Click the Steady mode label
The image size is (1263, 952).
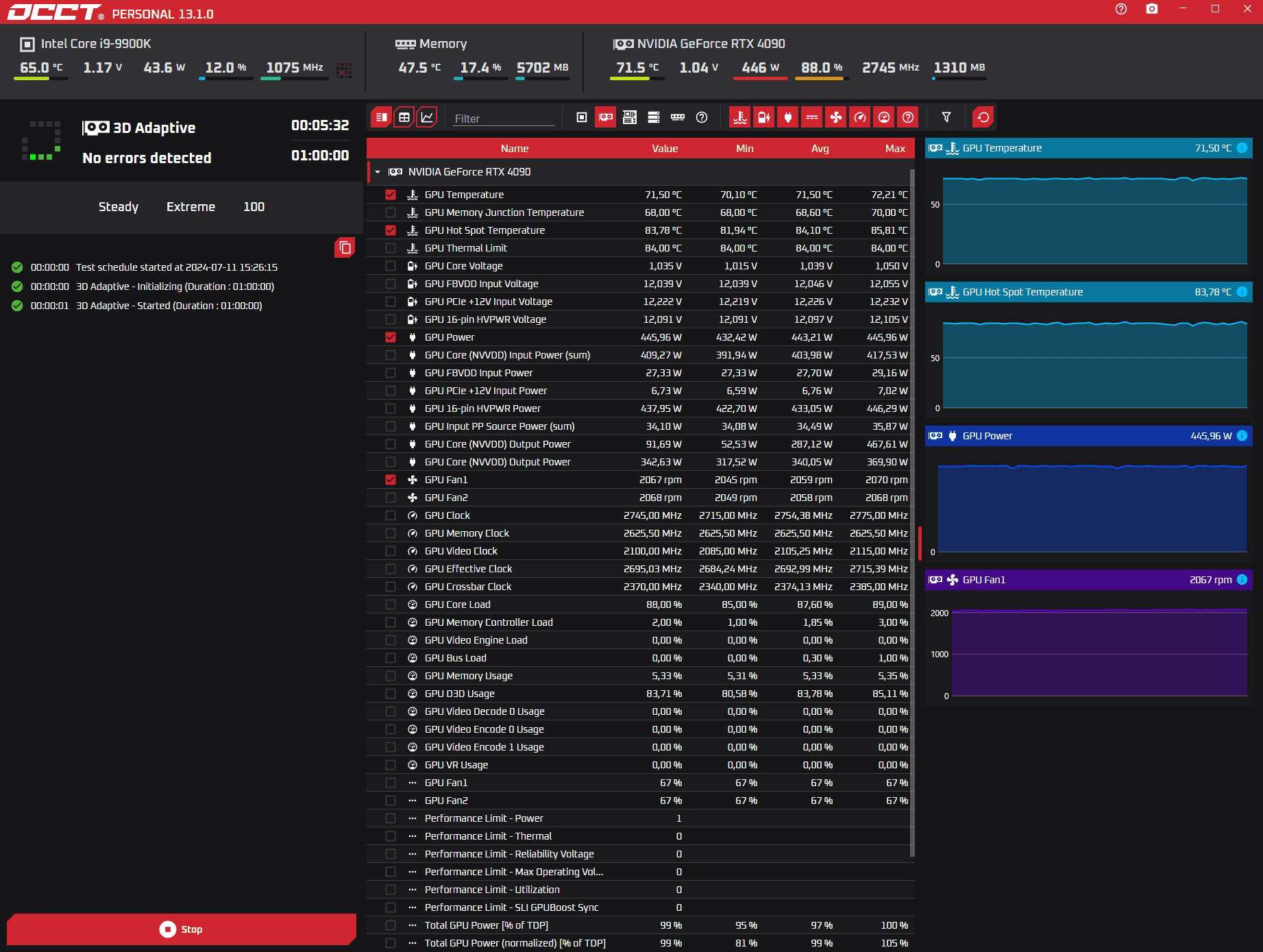click(119, 207)
